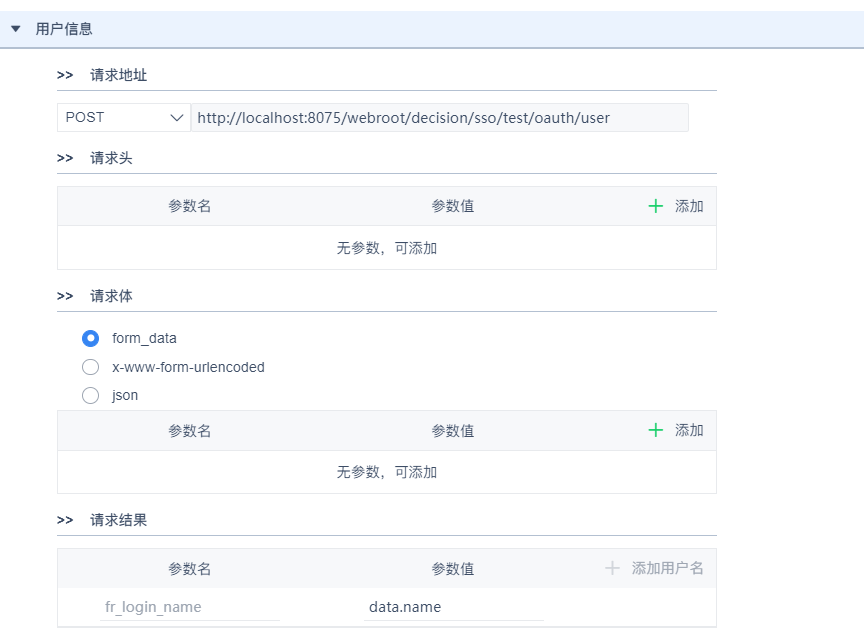864x643 pixels.
Task: Open the POST method dropdown
Action: point(123,118)
